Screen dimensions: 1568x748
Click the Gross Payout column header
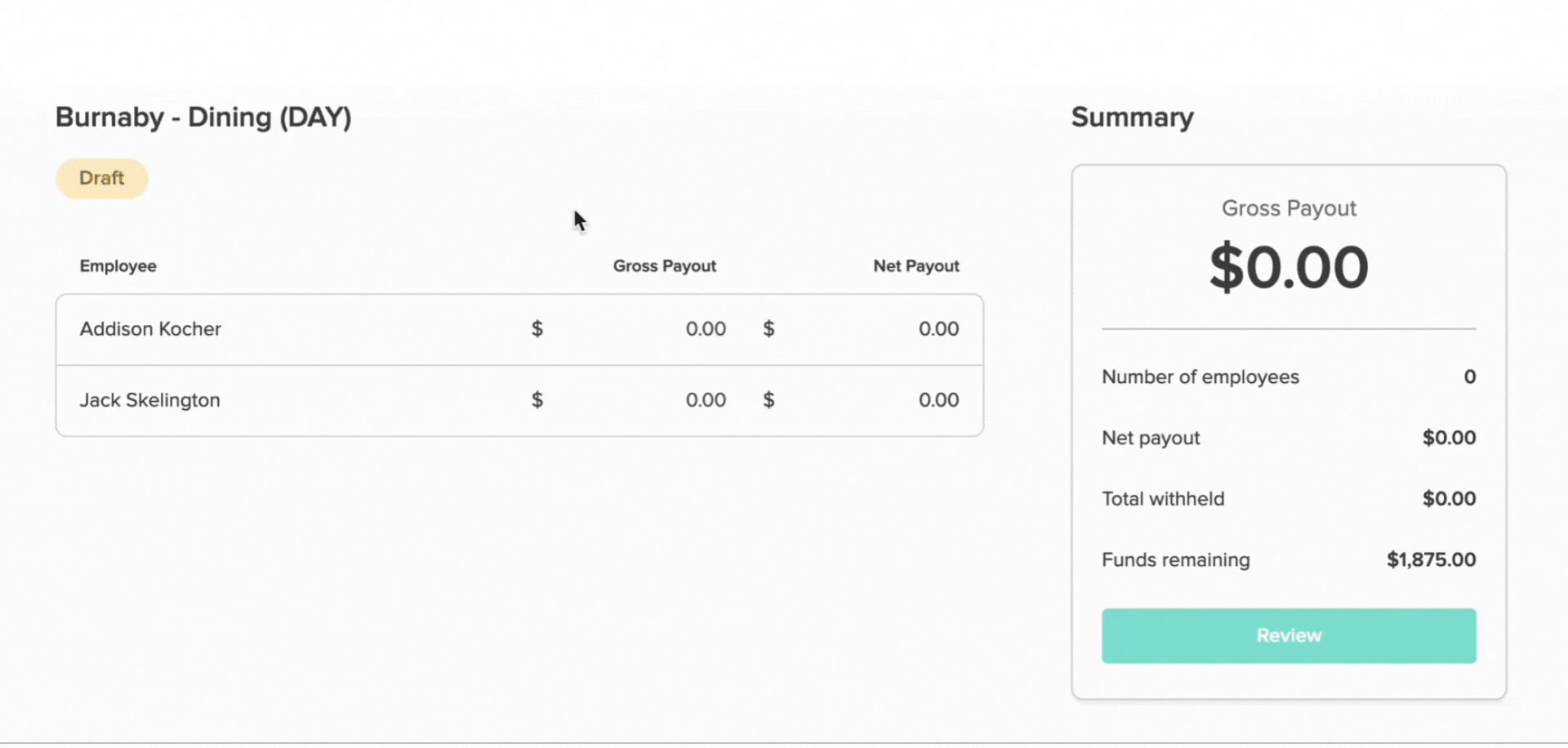pos(665,266)
